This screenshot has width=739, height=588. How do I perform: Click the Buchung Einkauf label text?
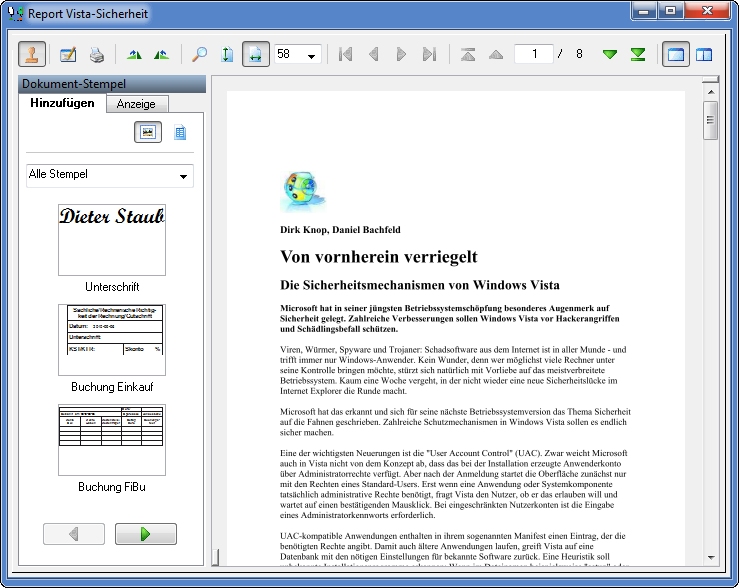[112, 387]
